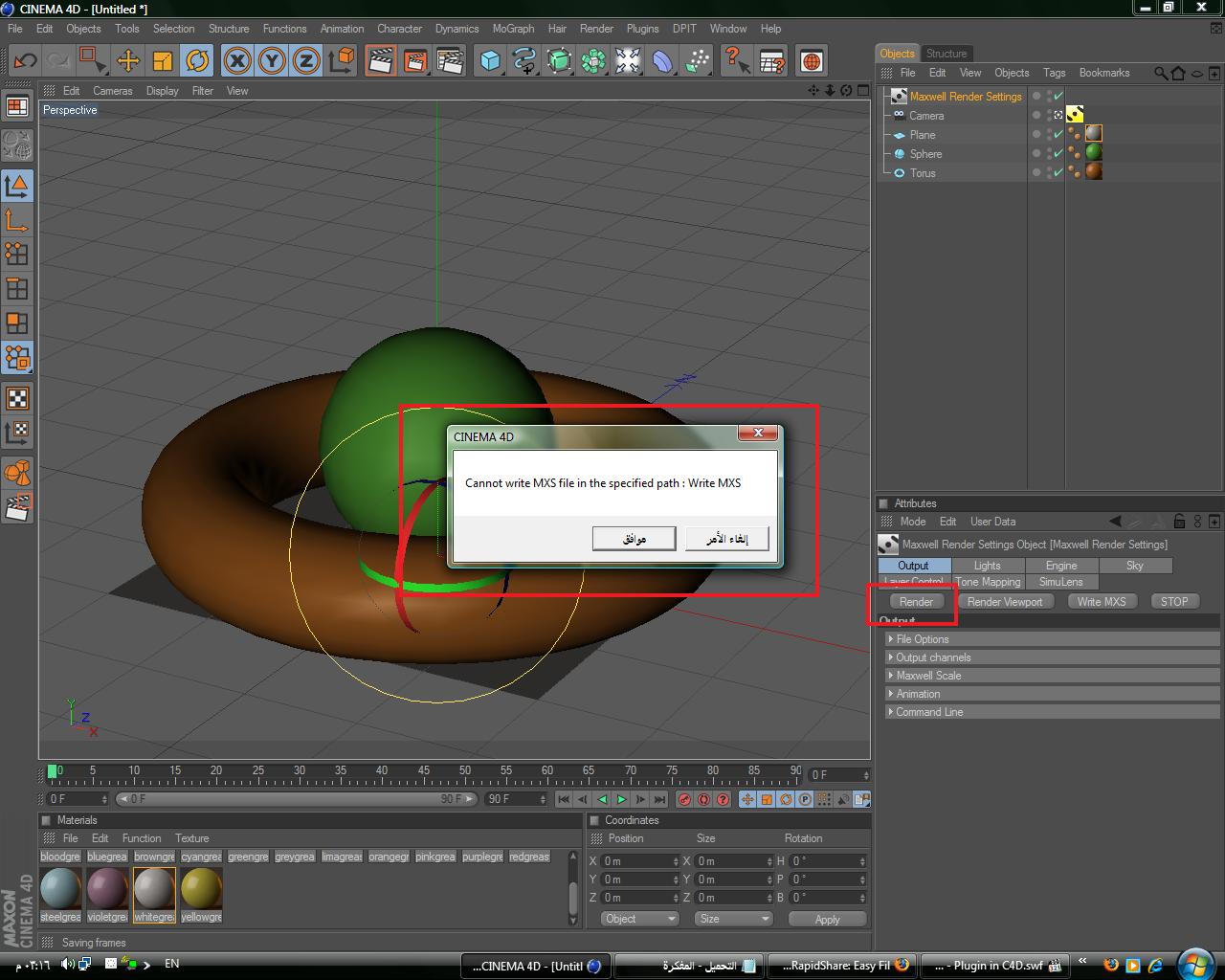The height and width of the screenshot is (980, 1225).
Task: Select the Animation clapperboard icon in left palette
Action: click(17, 507)
